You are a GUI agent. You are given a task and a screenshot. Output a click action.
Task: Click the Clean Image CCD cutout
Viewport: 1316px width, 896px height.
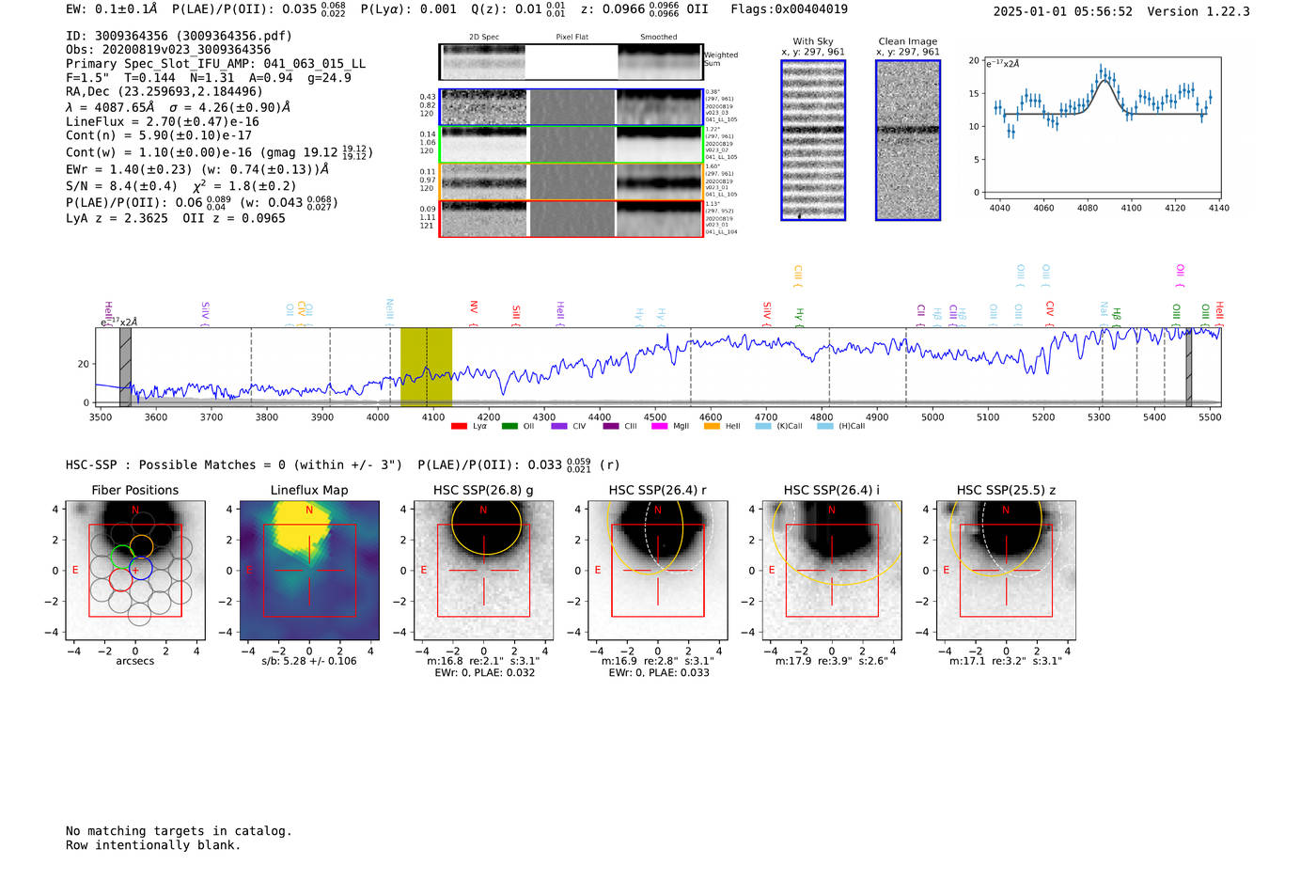coord(908,140)
